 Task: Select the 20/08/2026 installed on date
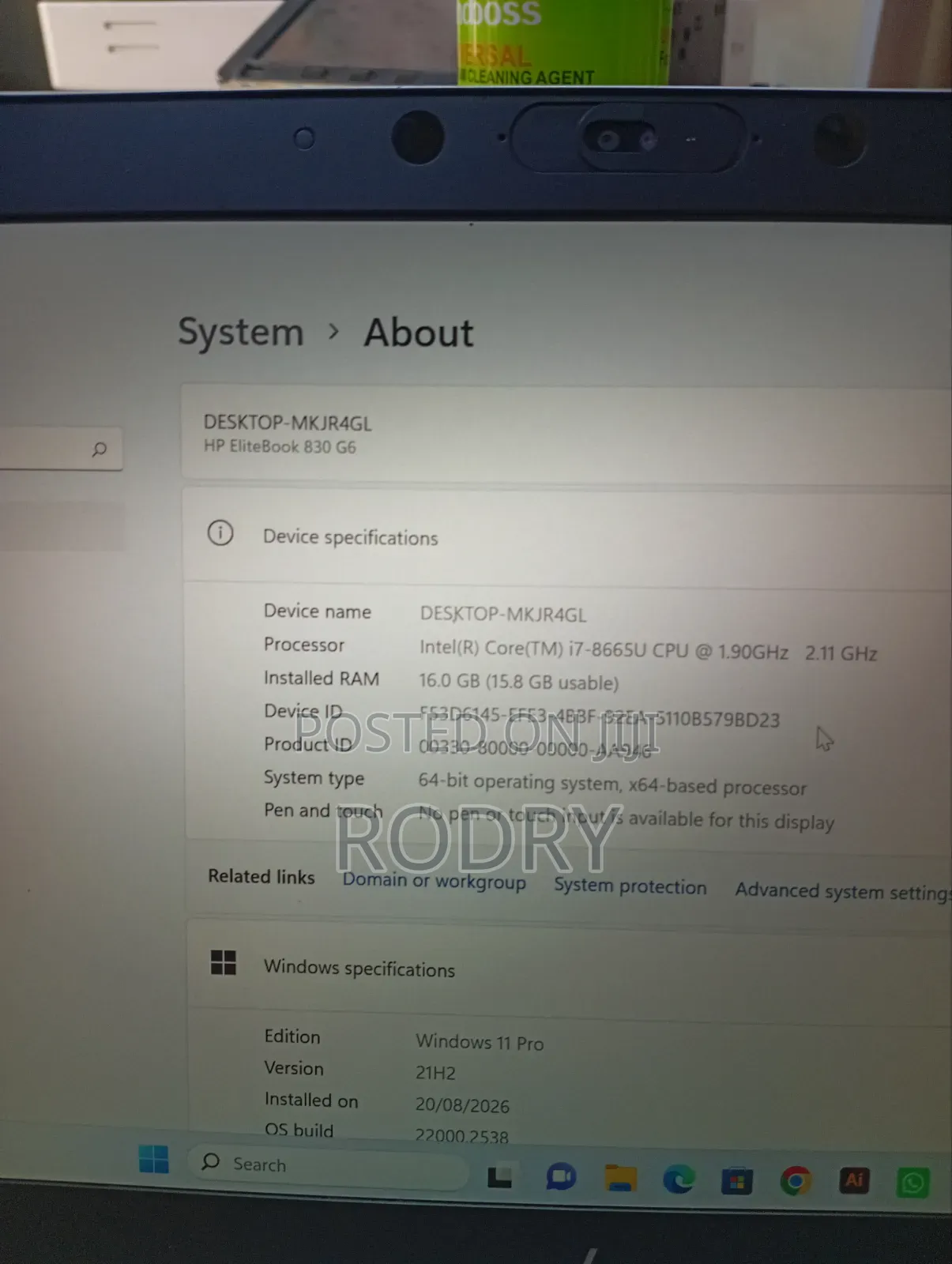(x=462, y=1105)
